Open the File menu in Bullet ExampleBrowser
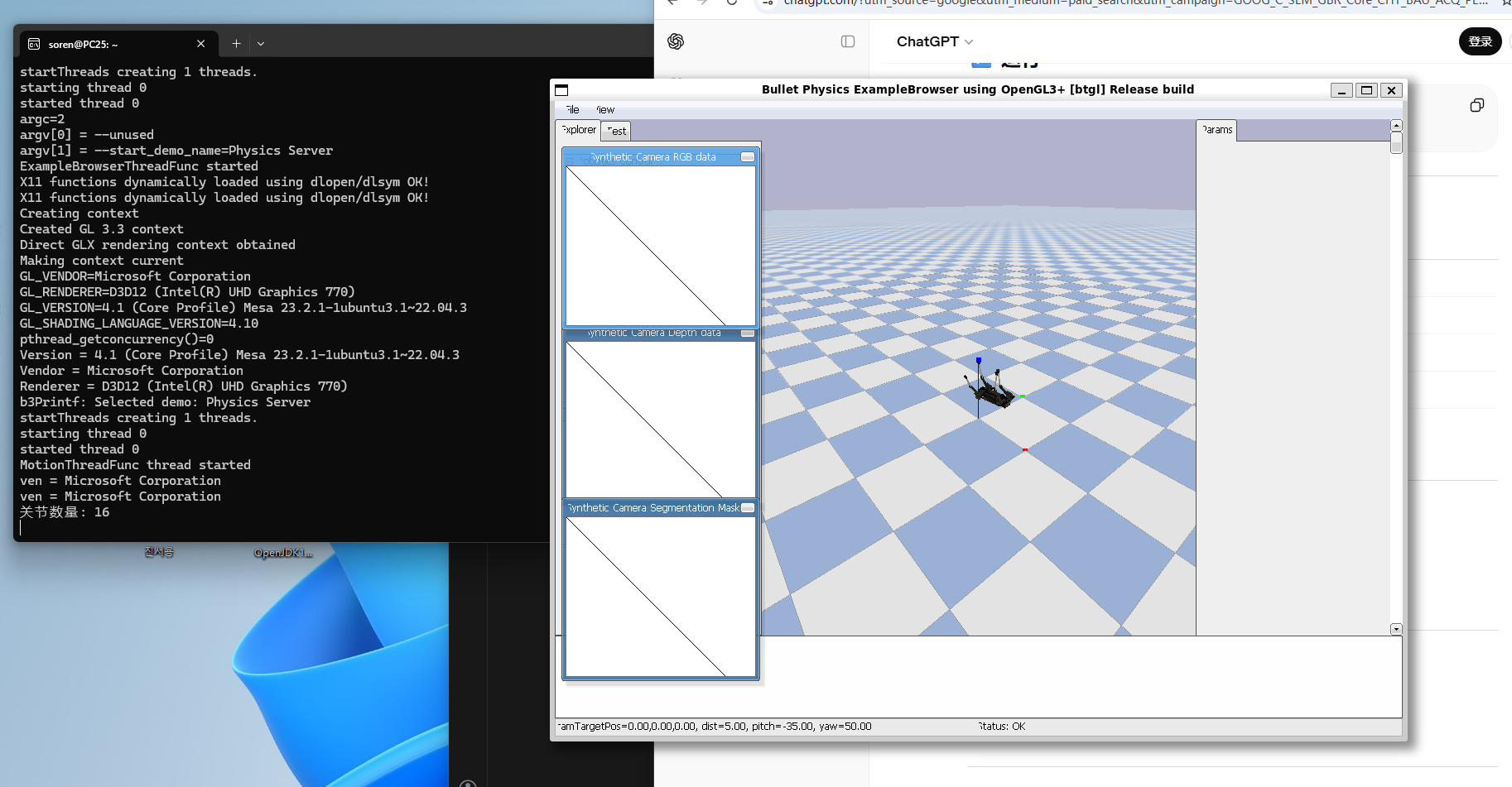 coord(572,110)
